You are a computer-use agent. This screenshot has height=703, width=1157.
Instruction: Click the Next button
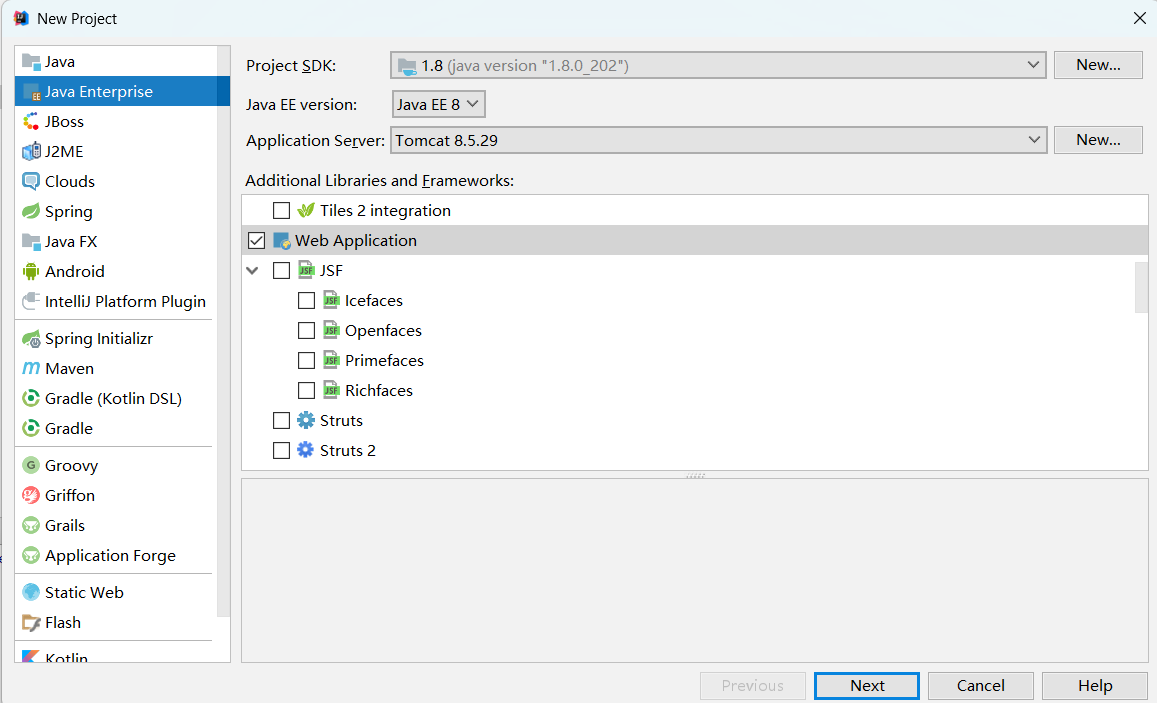point(867,686)
